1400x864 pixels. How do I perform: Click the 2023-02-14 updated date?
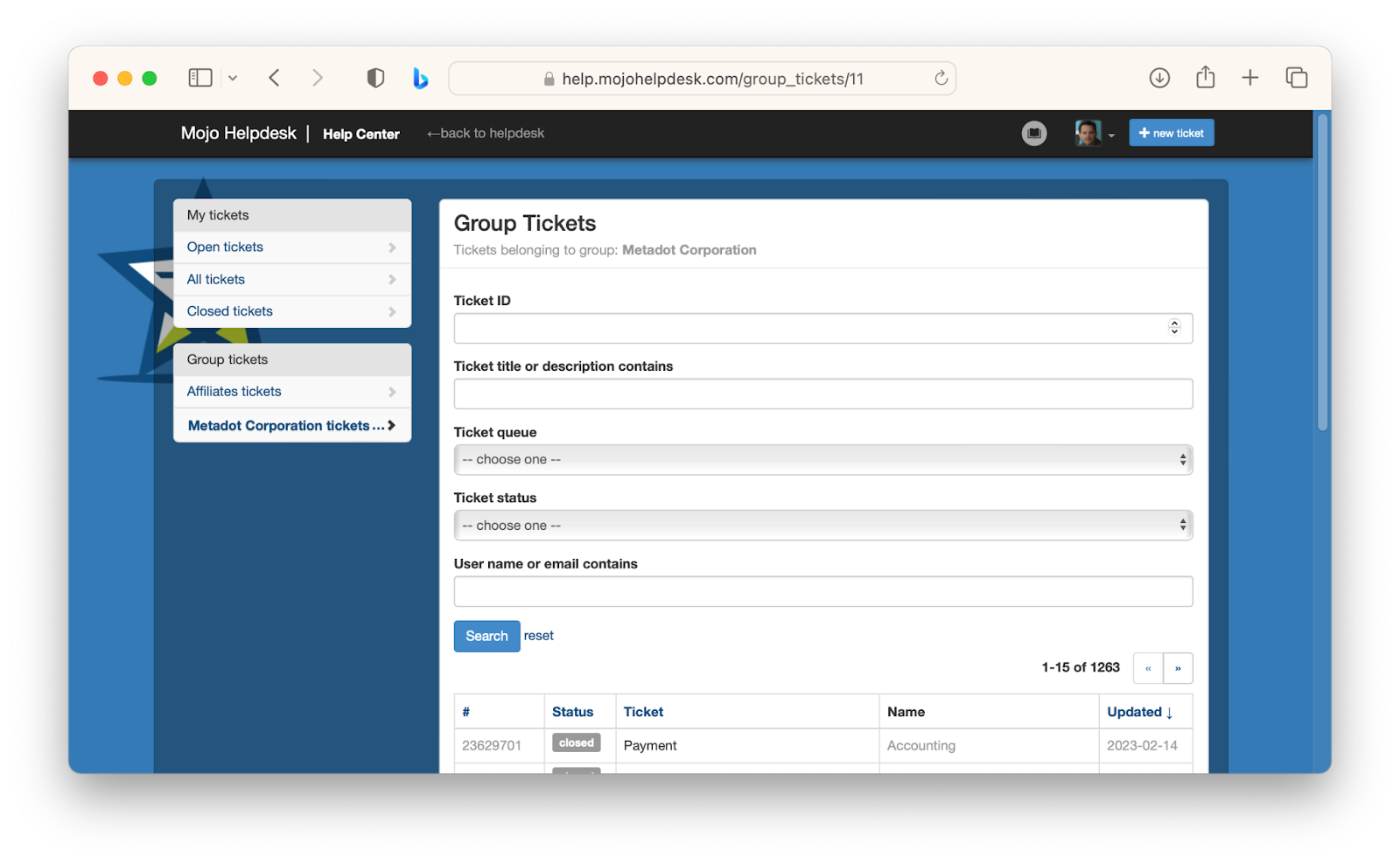pos(1142,746)
